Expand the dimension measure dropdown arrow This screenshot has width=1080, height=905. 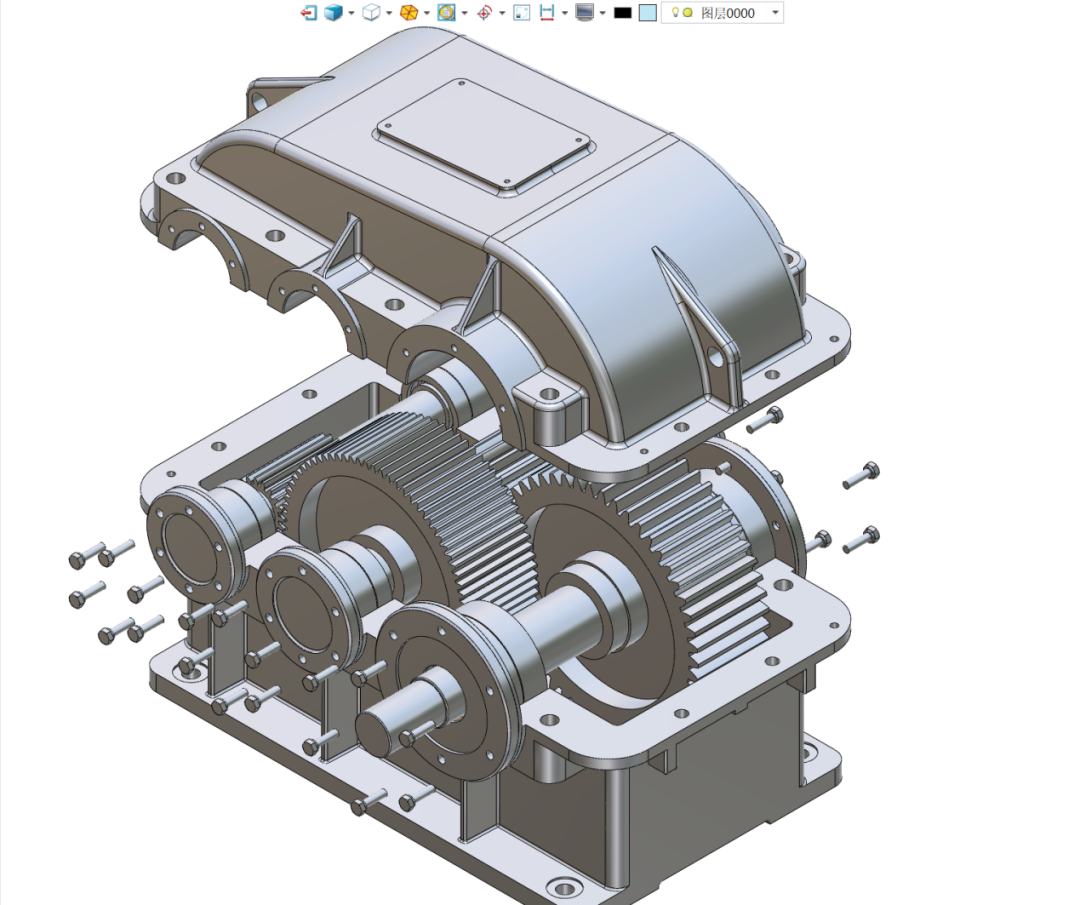[x=565, y=13]
